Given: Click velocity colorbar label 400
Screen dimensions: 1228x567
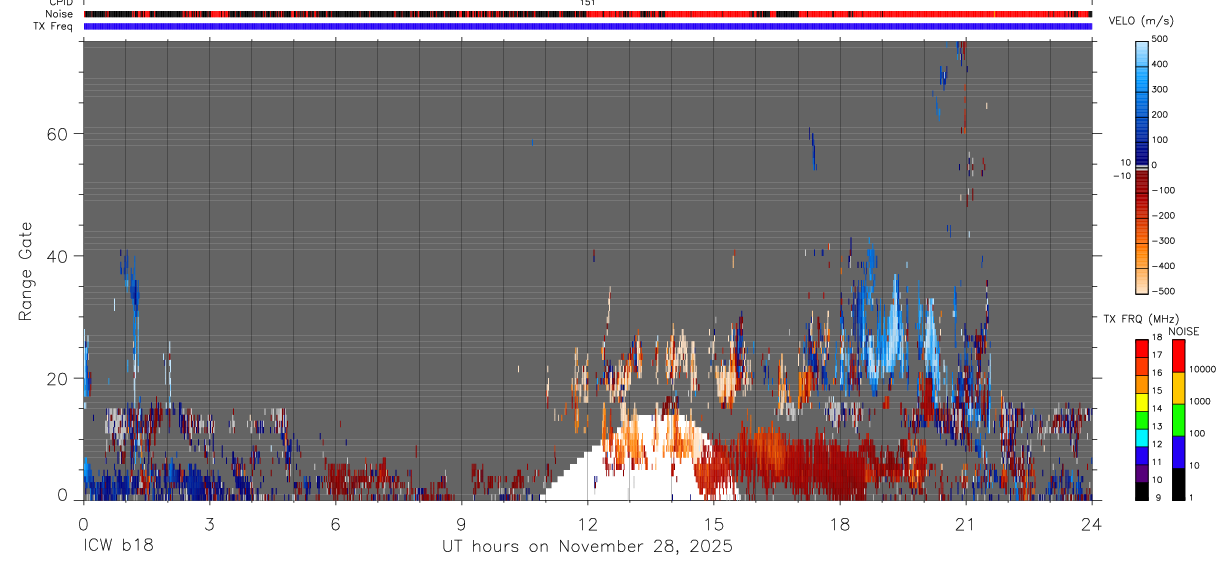Looking at the screenshot, I should tap(1161, 64).
